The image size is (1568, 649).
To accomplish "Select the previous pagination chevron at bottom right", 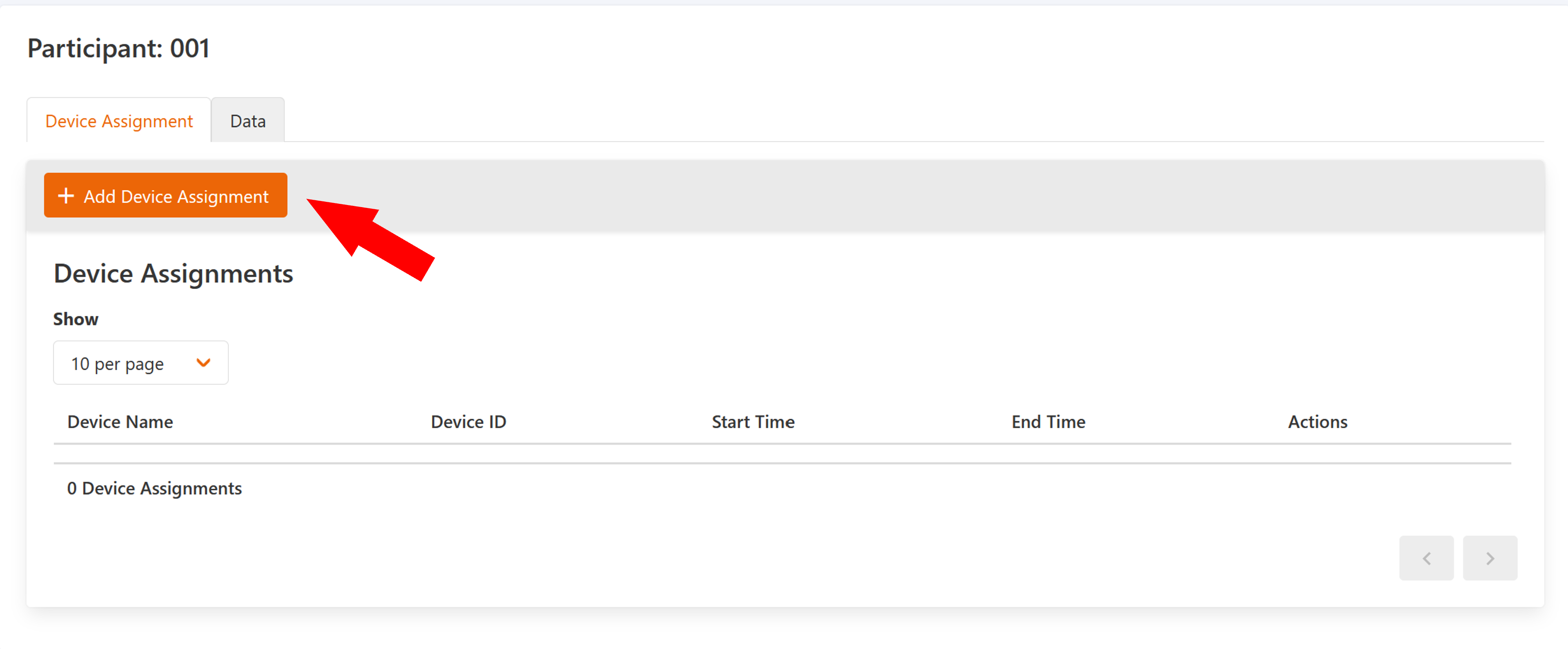I will coord(1426,558).
